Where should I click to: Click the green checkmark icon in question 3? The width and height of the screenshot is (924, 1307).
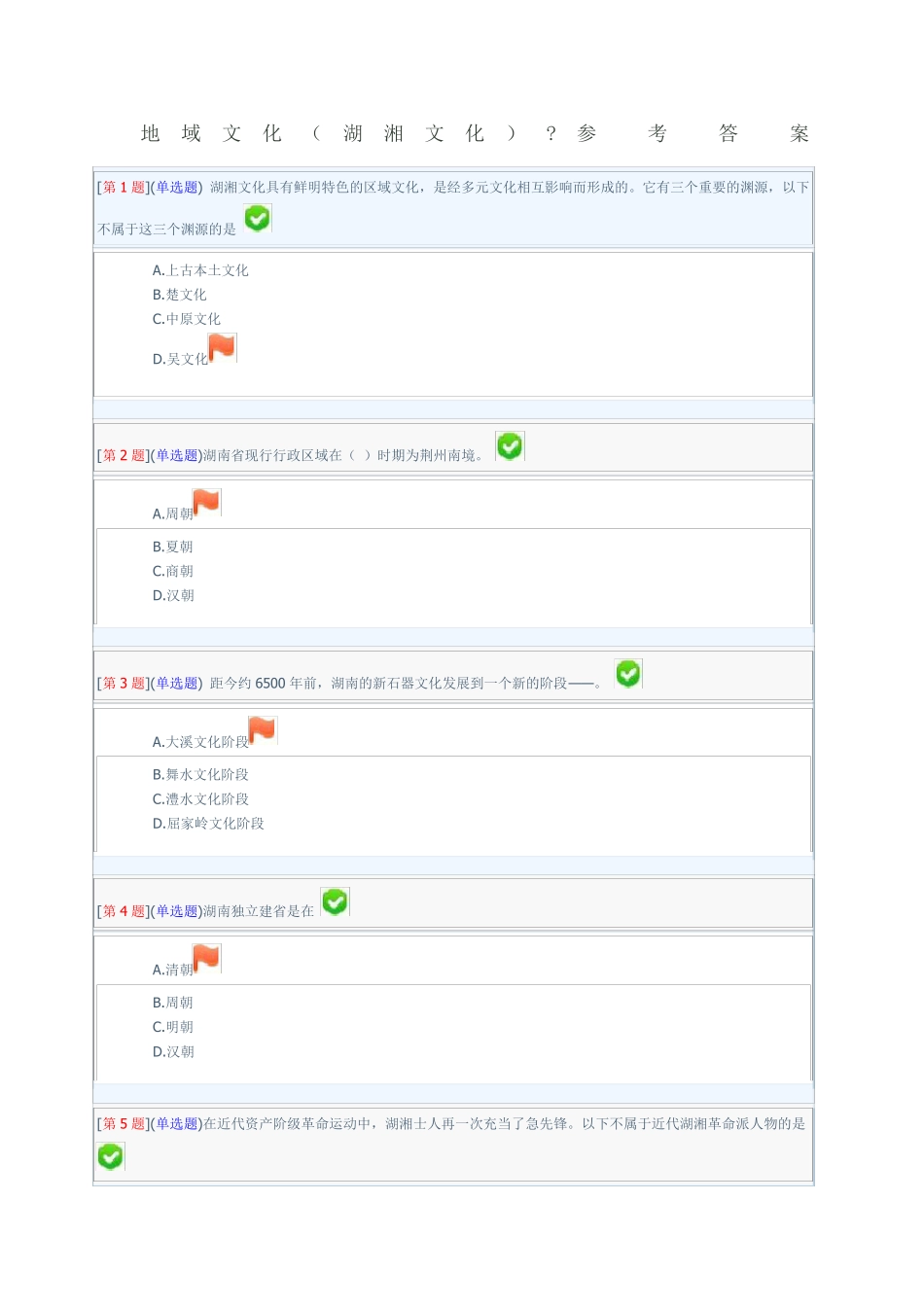(628, 673)
